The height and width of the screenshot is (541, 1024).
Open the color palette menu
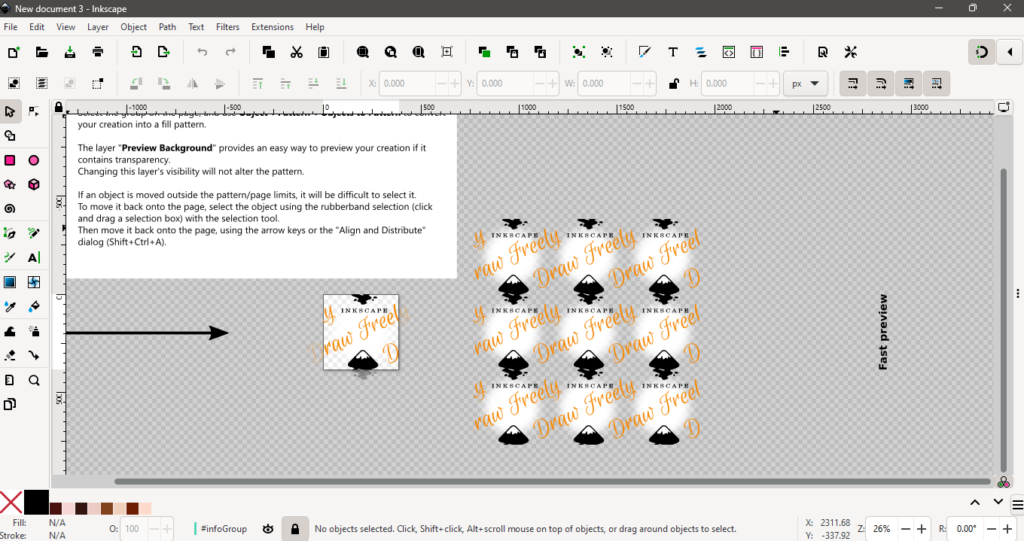(x=1017, y=504)
